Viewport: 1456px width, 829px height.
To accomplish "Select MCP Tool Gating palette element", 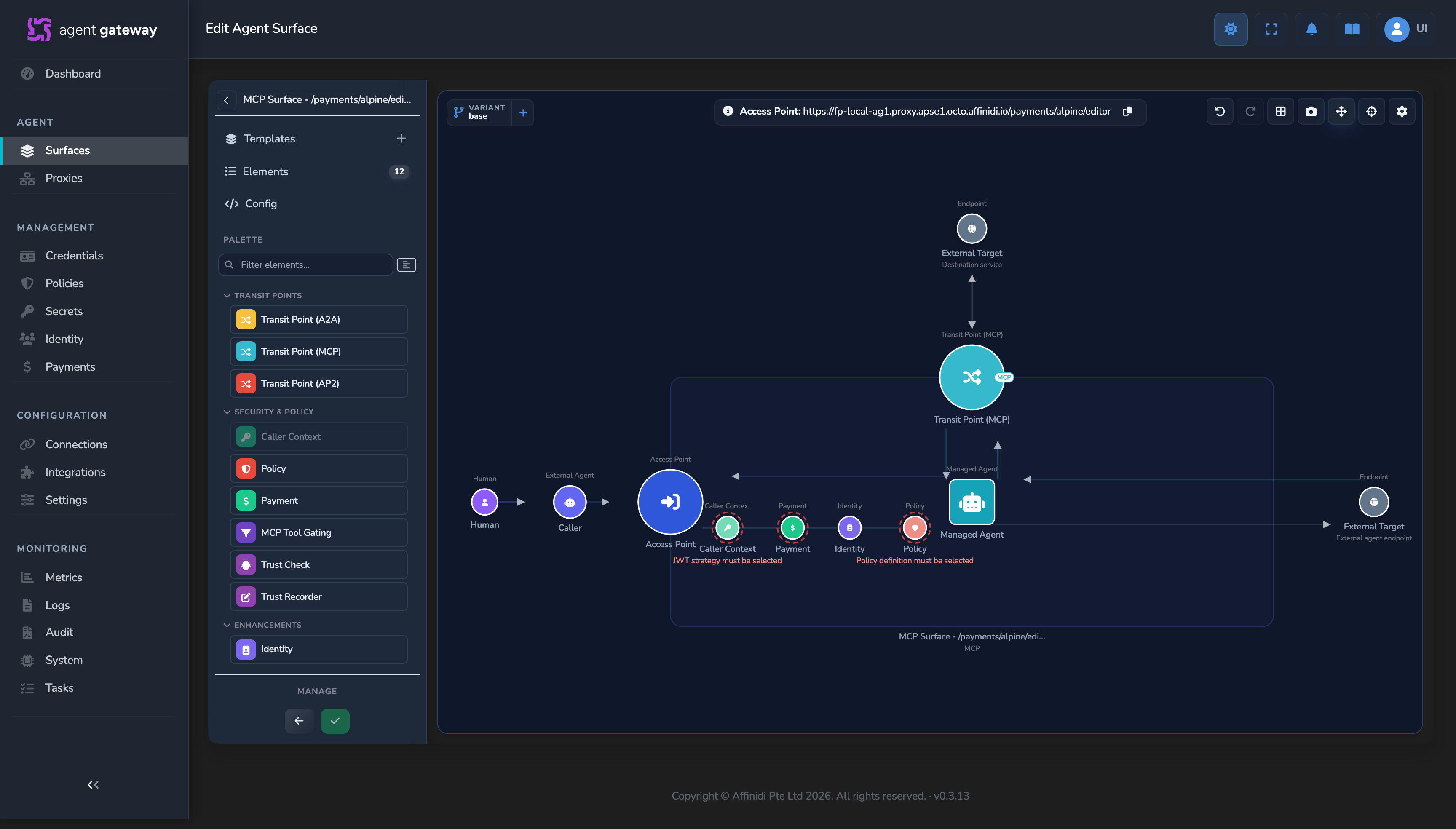I will 319,532.
